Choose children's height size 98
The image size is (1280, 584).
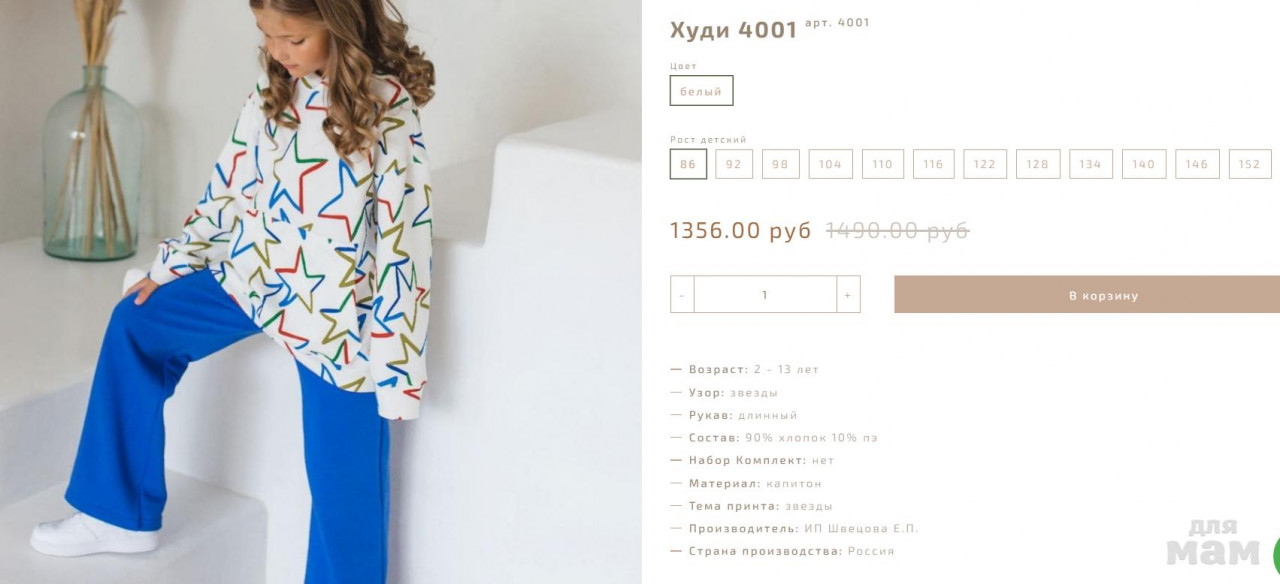click(781, 164)
